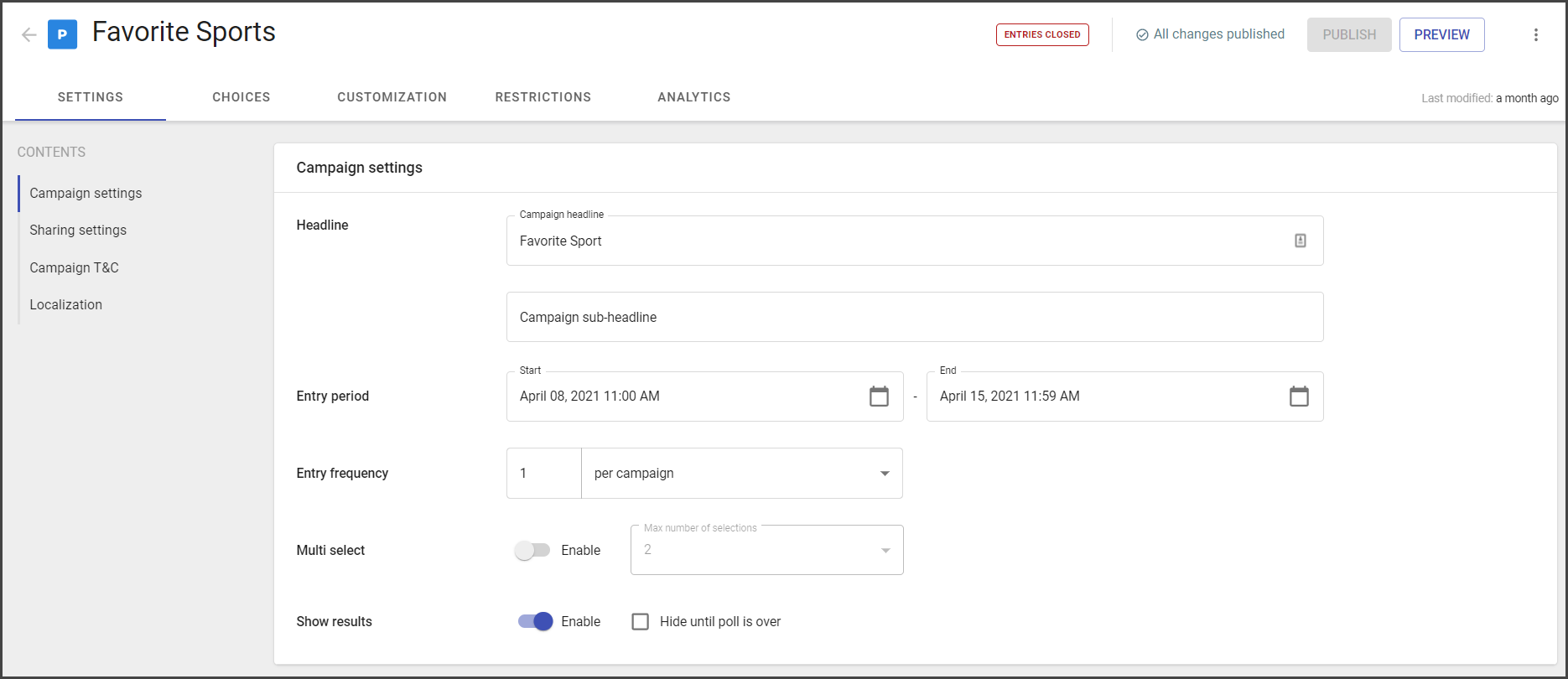Go to Localization section
Screen dimensions: 1568x679
coord(65,304)
